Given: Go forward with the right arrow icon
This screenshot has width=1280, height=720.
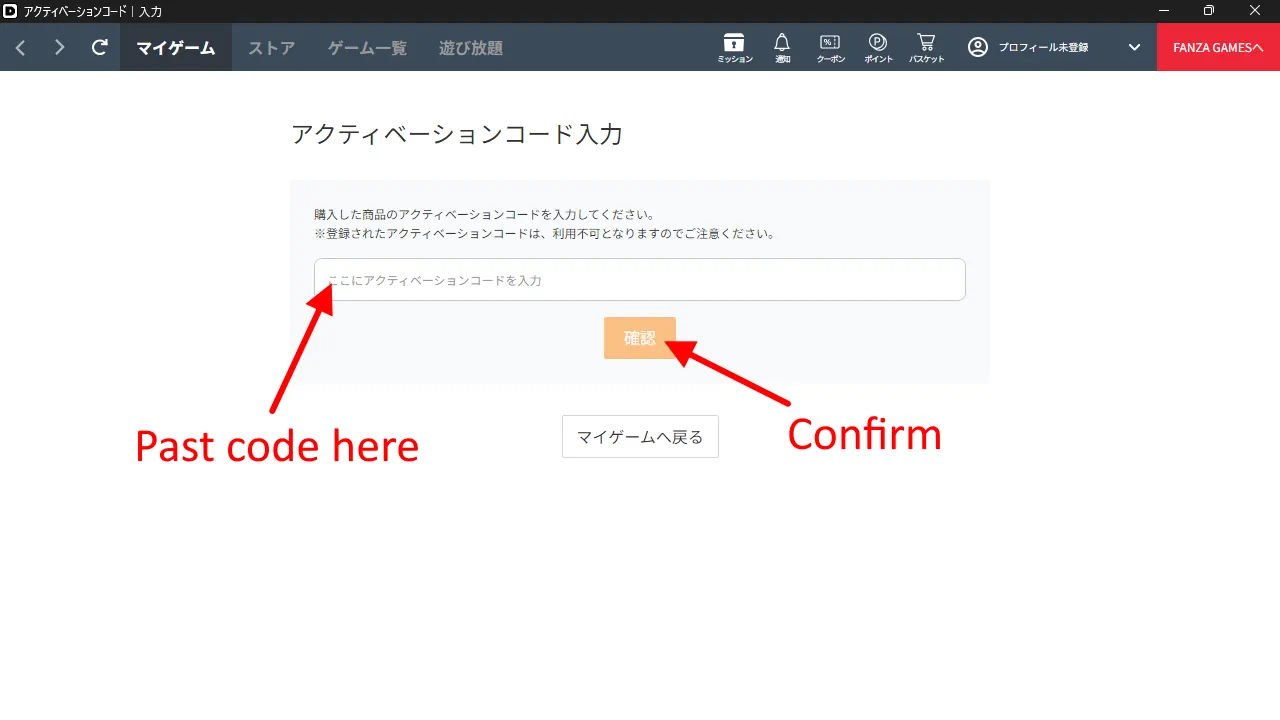Looking at the screenshot, I should [60, 47].
